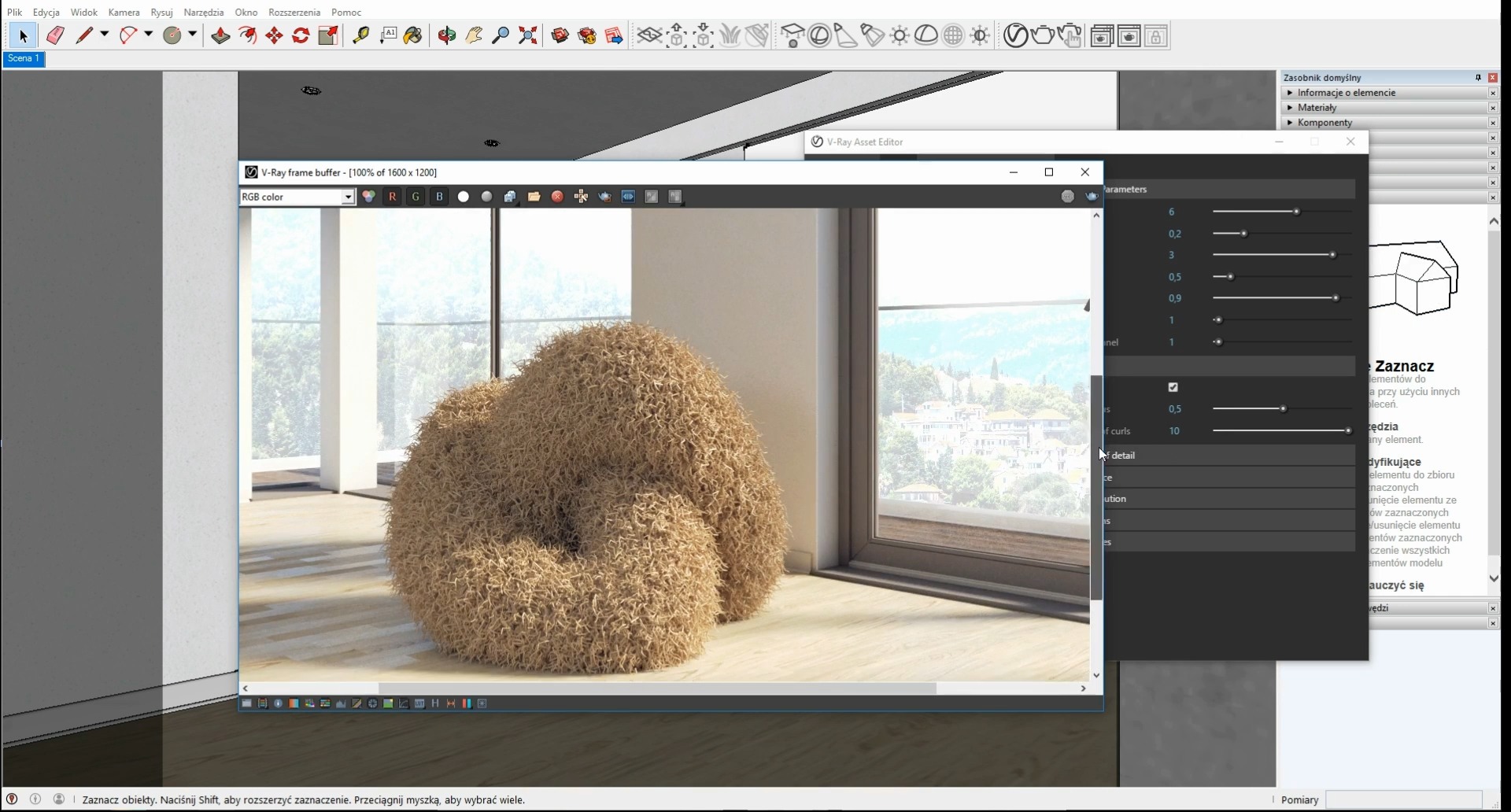Click the Pomiary measurements input field

tap(1404, 800)
